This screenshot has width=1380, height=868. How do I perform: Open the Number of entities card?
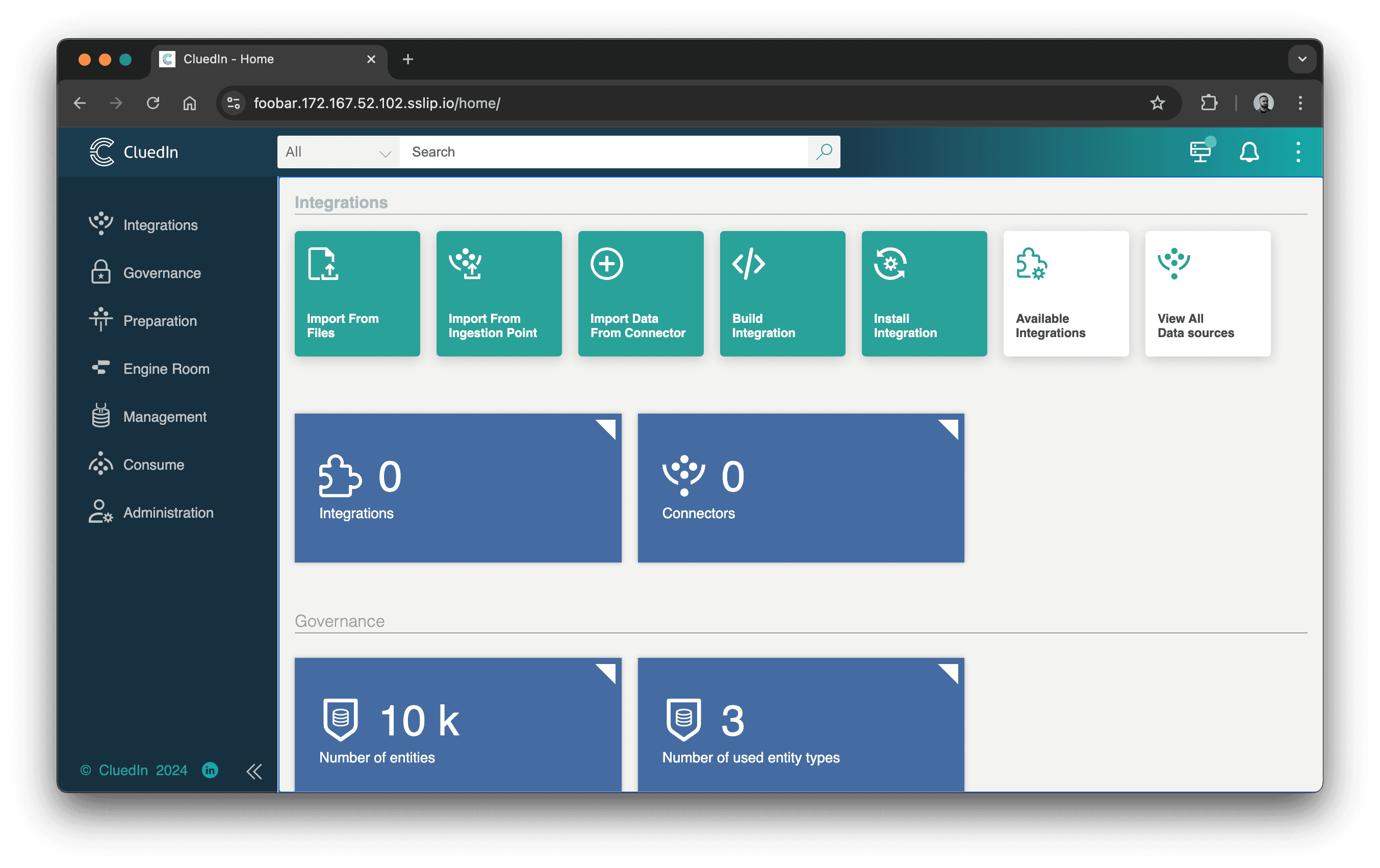coord(458,724)
